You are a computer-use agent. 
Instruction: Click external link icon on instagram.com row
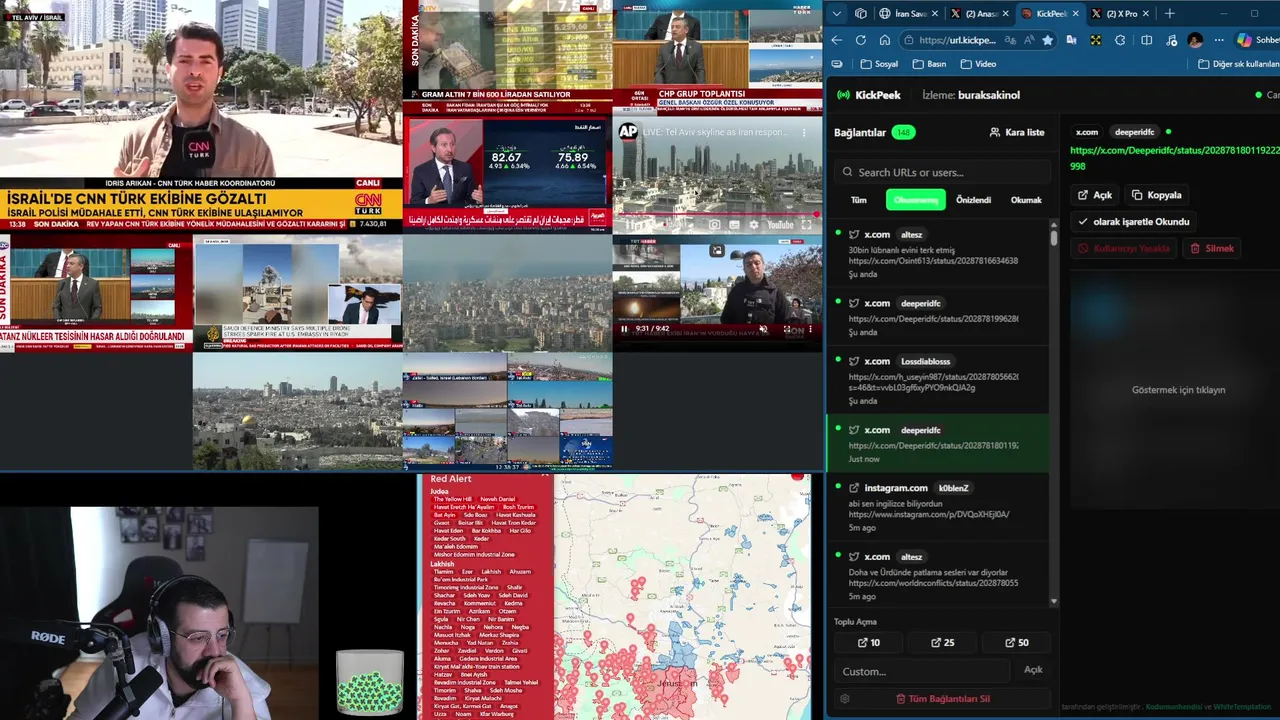(x=854, y=488)
